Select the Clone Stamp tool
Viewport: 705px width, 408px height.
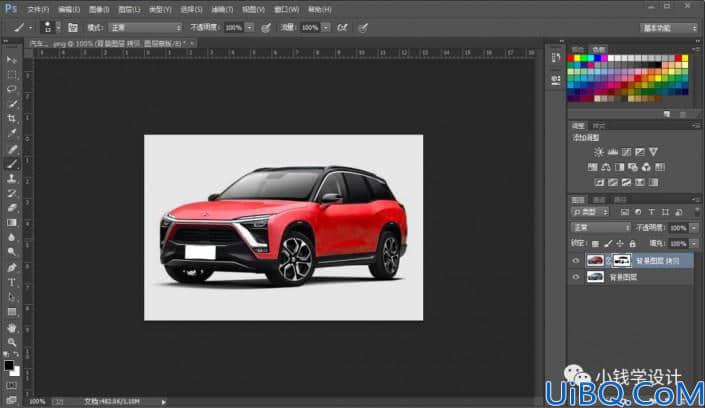pos(12,179)
